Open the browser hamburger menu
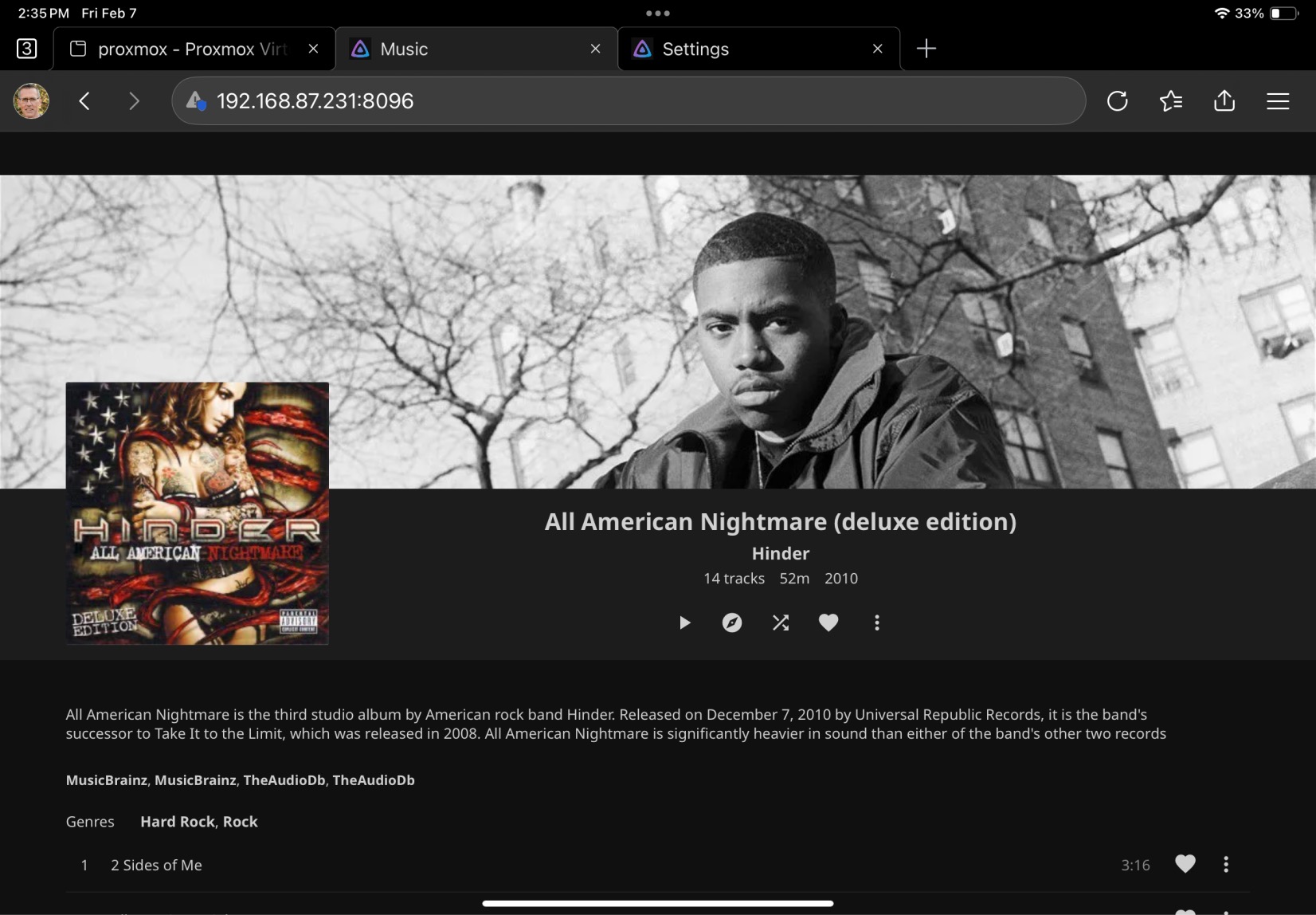Screen dimensions: 1316x915 pos(1278,101)
